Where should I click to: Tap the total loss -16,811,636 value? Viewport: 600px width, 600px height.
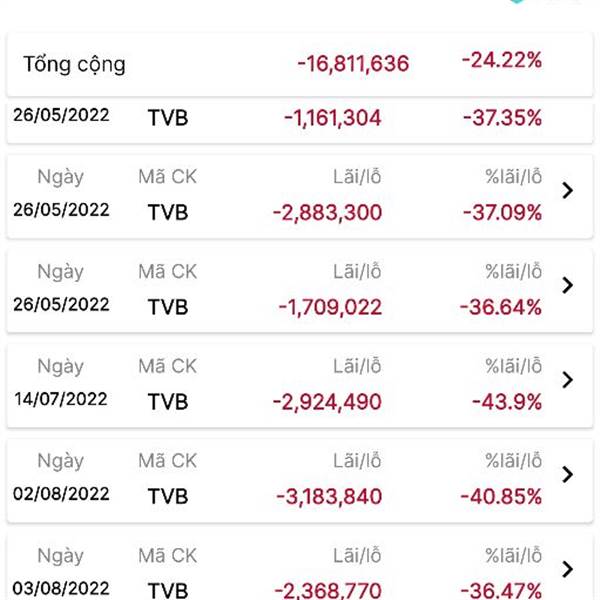tap(353, 64)
